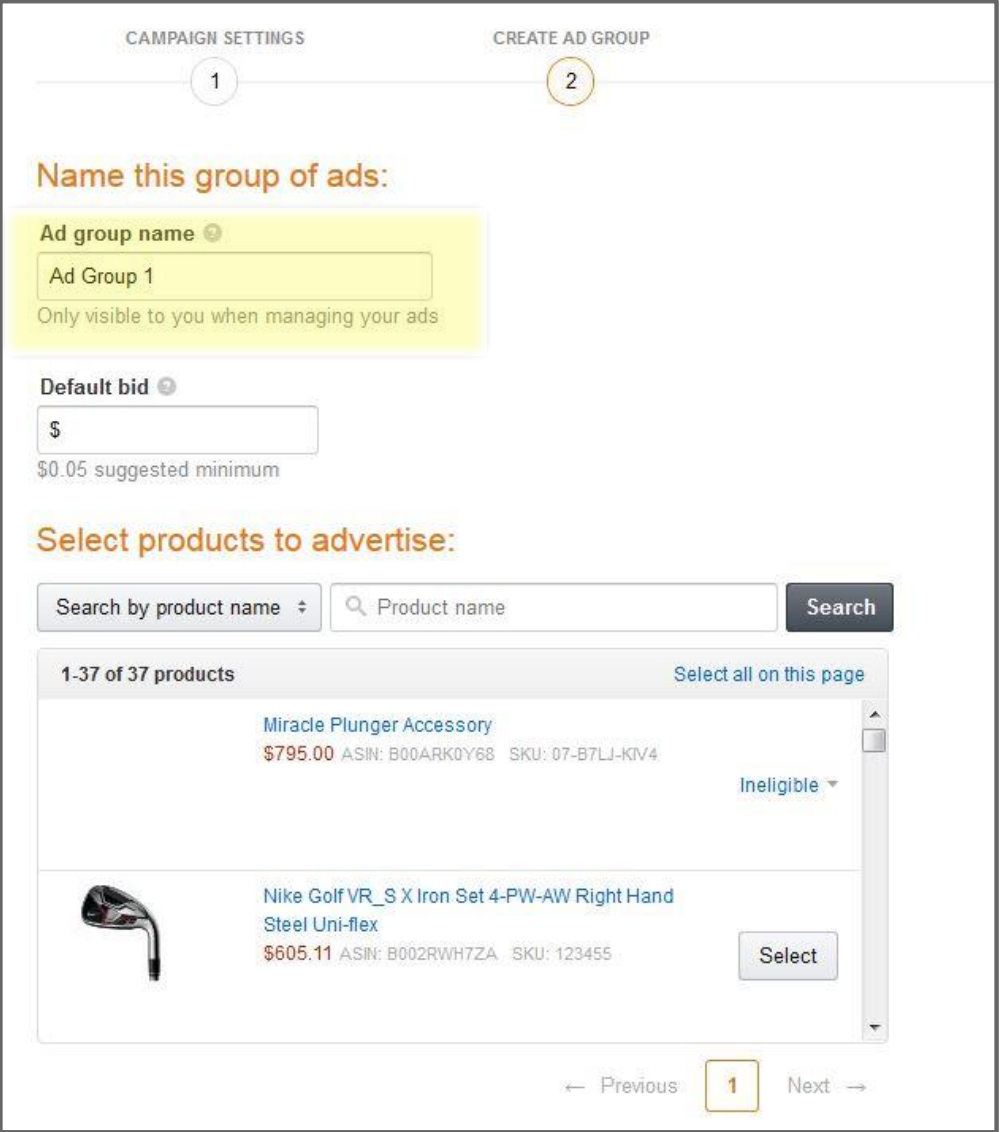1000x1132 pixels.
Task: Click the product list scrollbar thumb
Action: 874,741
